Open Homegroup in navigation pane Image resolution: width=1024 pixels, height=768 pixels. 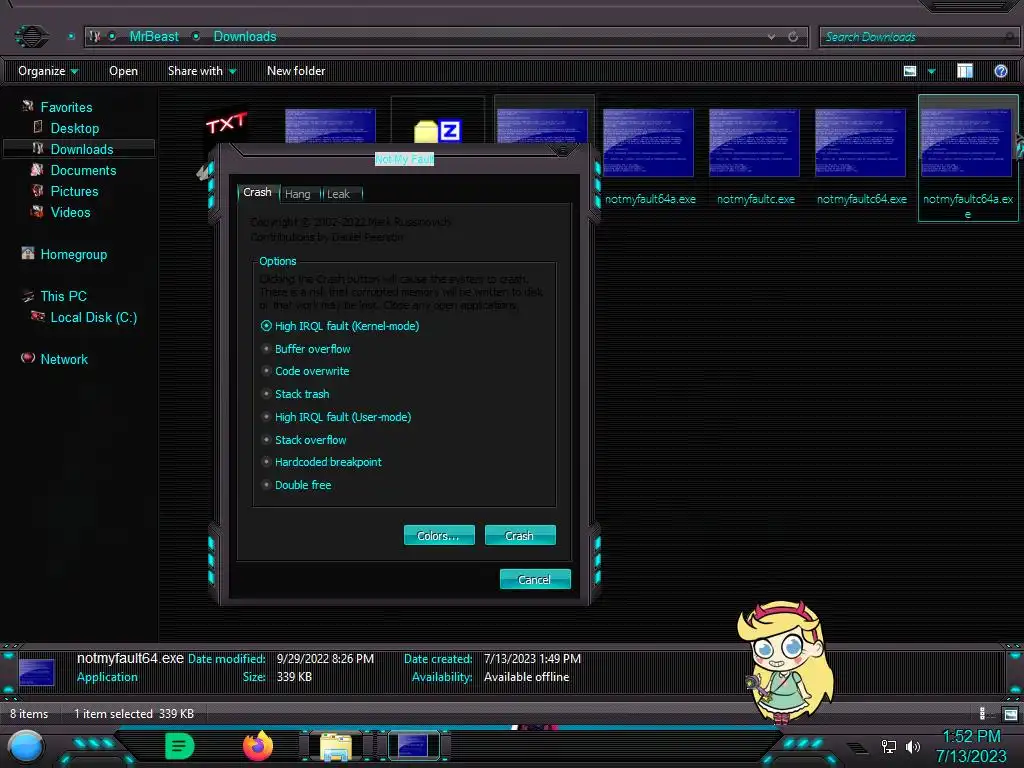pos(73,254)
